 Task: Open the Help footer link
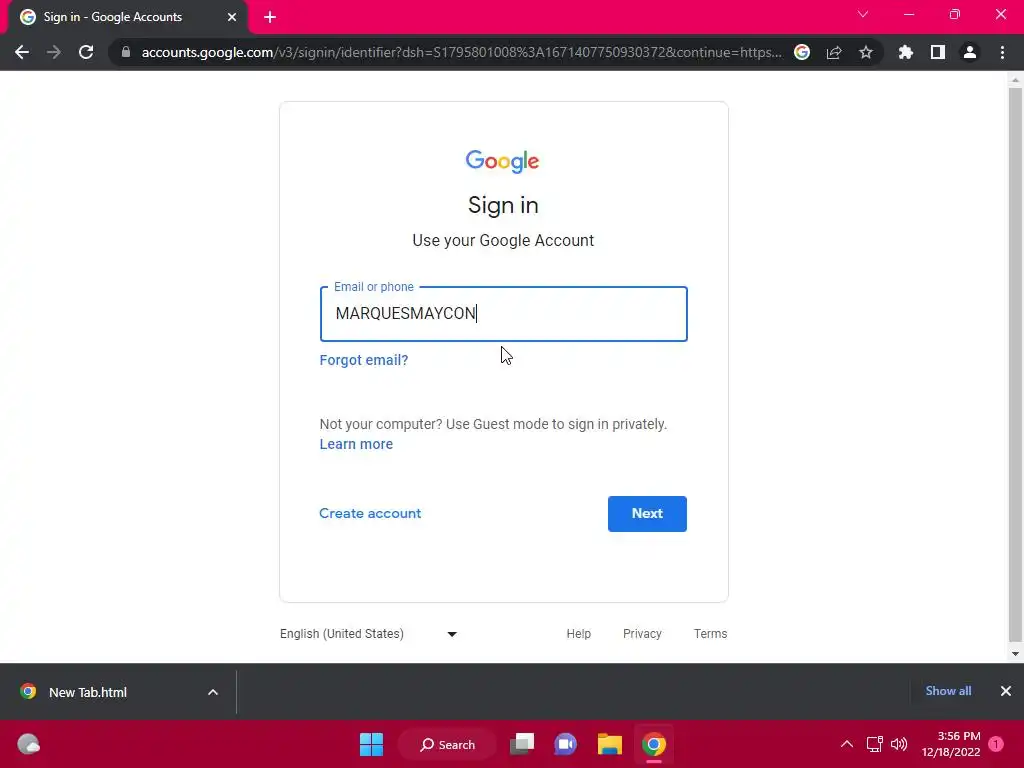(x=579, y=633)
